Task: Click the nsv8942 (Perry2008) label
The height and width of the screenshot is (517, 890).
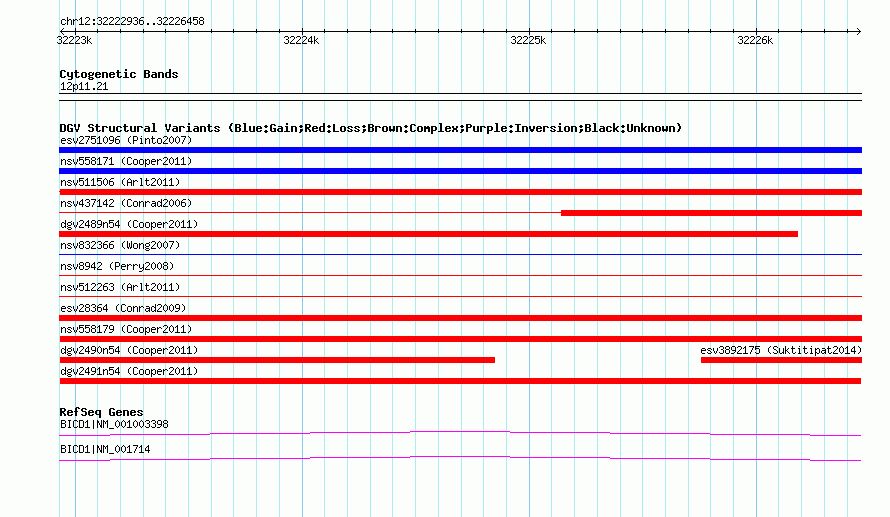Action: pos(117,266)
